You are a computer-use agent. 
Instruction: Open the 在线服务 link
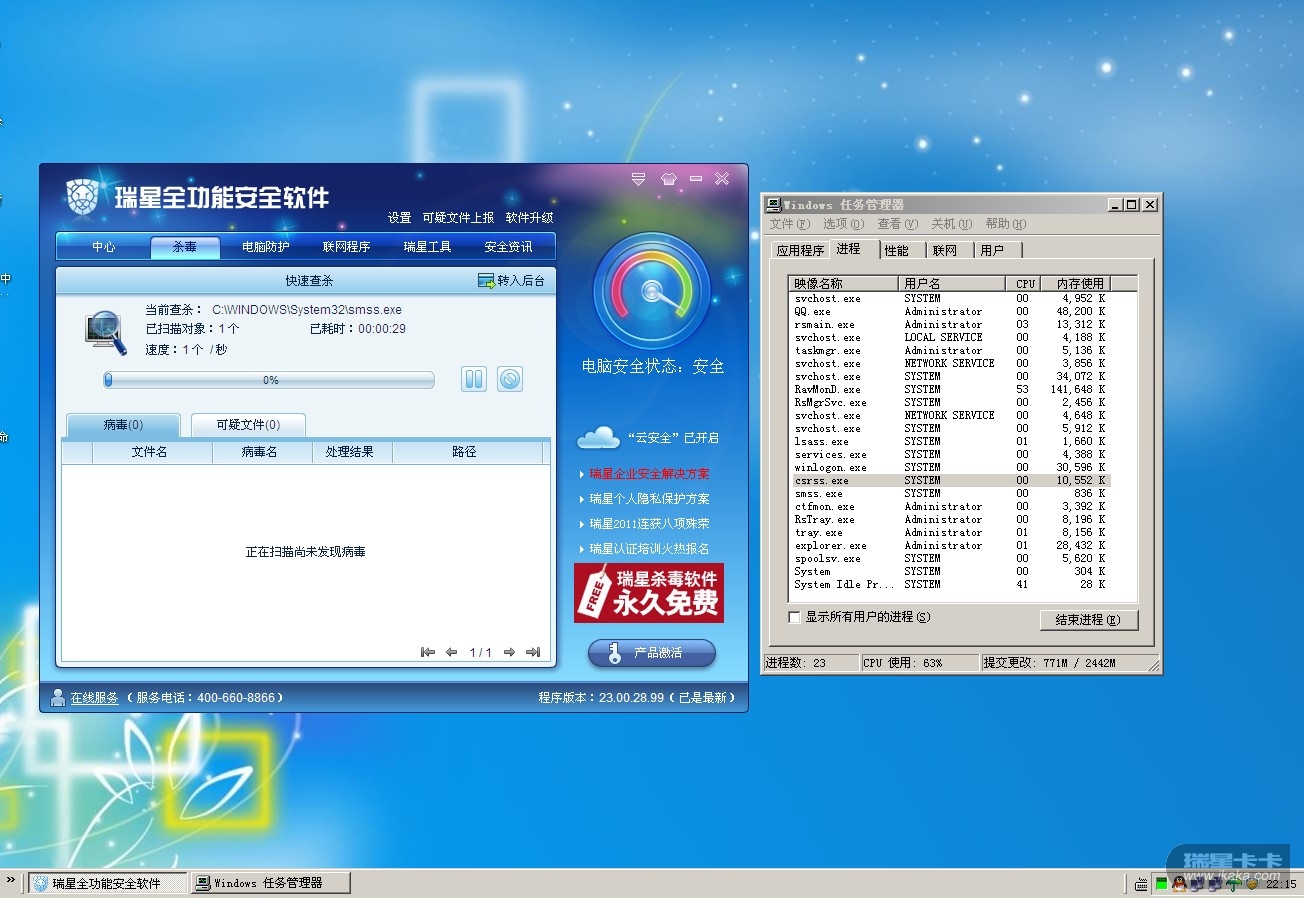94,698
